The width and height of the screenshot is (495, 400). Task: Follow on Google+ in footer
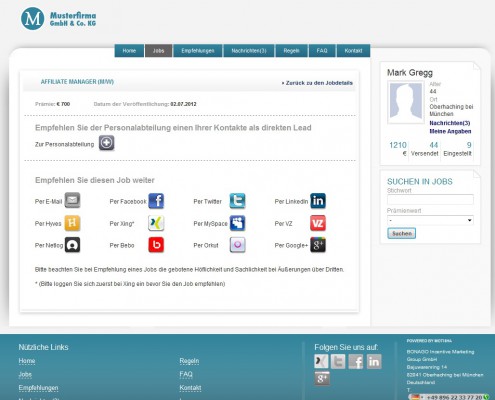point(322,378)
